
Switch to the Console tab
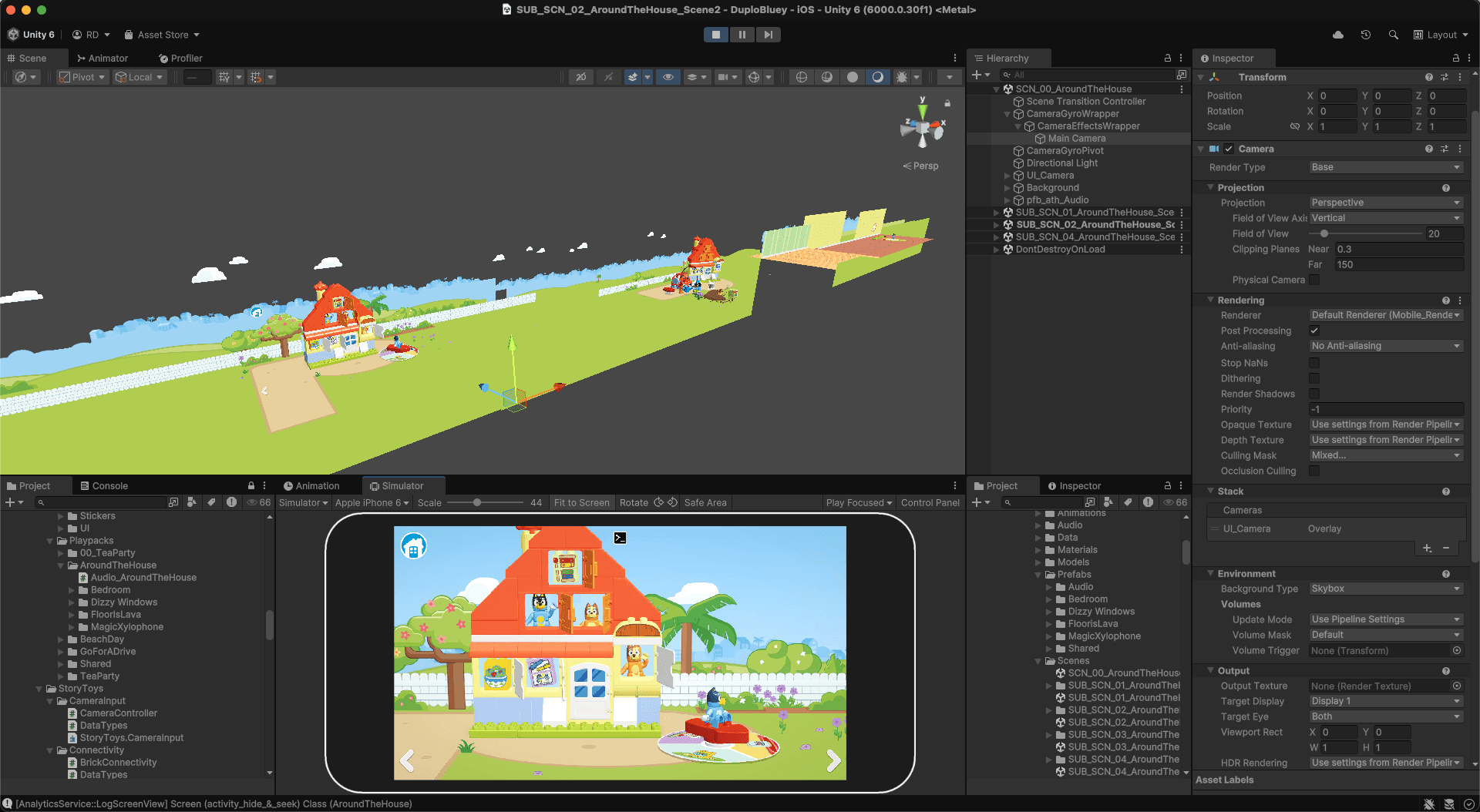(104, 486)
